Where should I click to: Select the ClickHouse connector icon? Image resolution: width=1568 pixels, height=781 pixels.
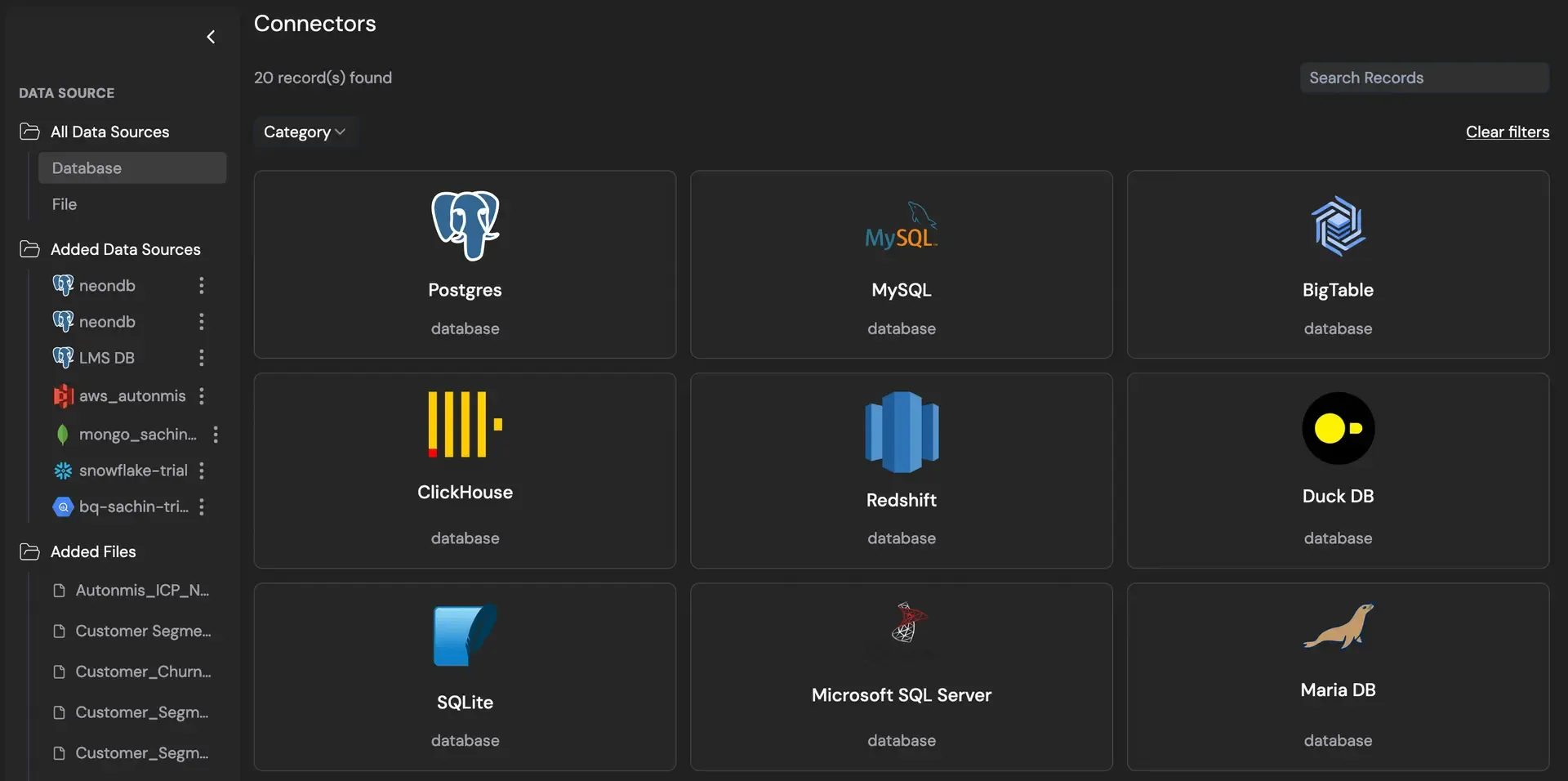[464, 425]
